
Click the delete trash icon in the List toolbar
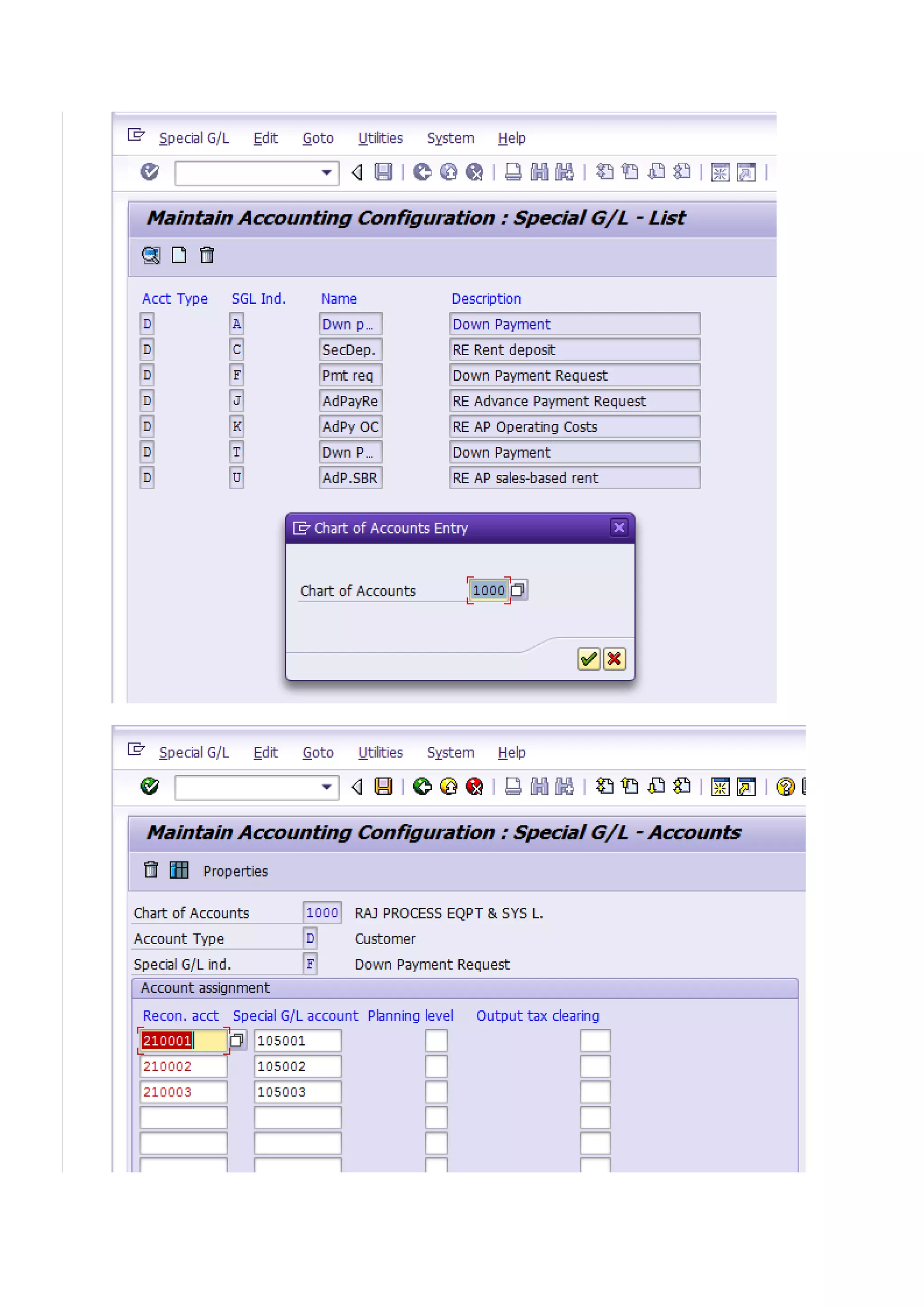tap(207, 255)
